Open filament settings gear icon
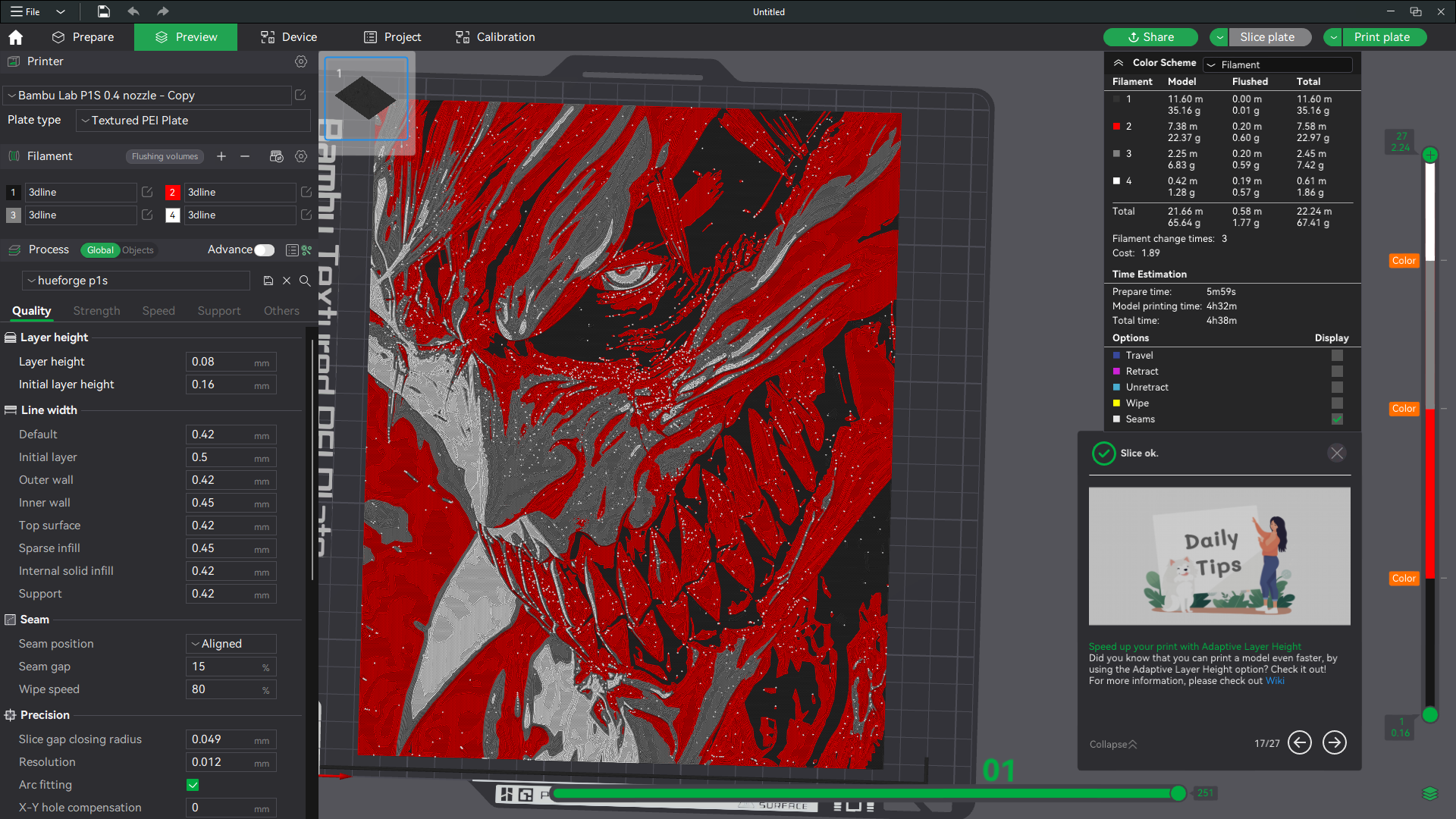1456x819 pixels. coord(301,156)
